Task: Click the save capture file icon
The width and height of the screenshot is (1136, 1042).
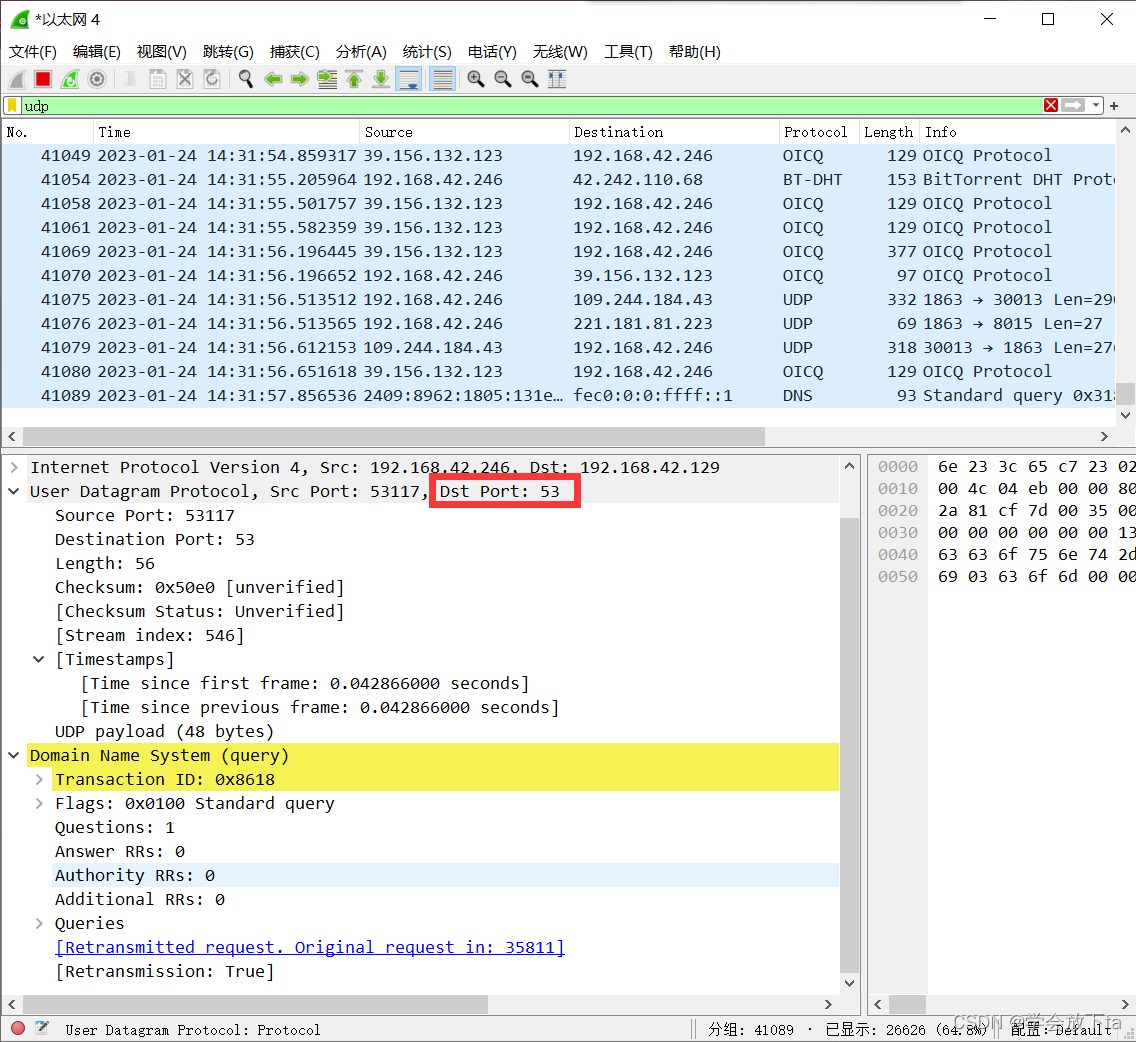Action: 157,79
